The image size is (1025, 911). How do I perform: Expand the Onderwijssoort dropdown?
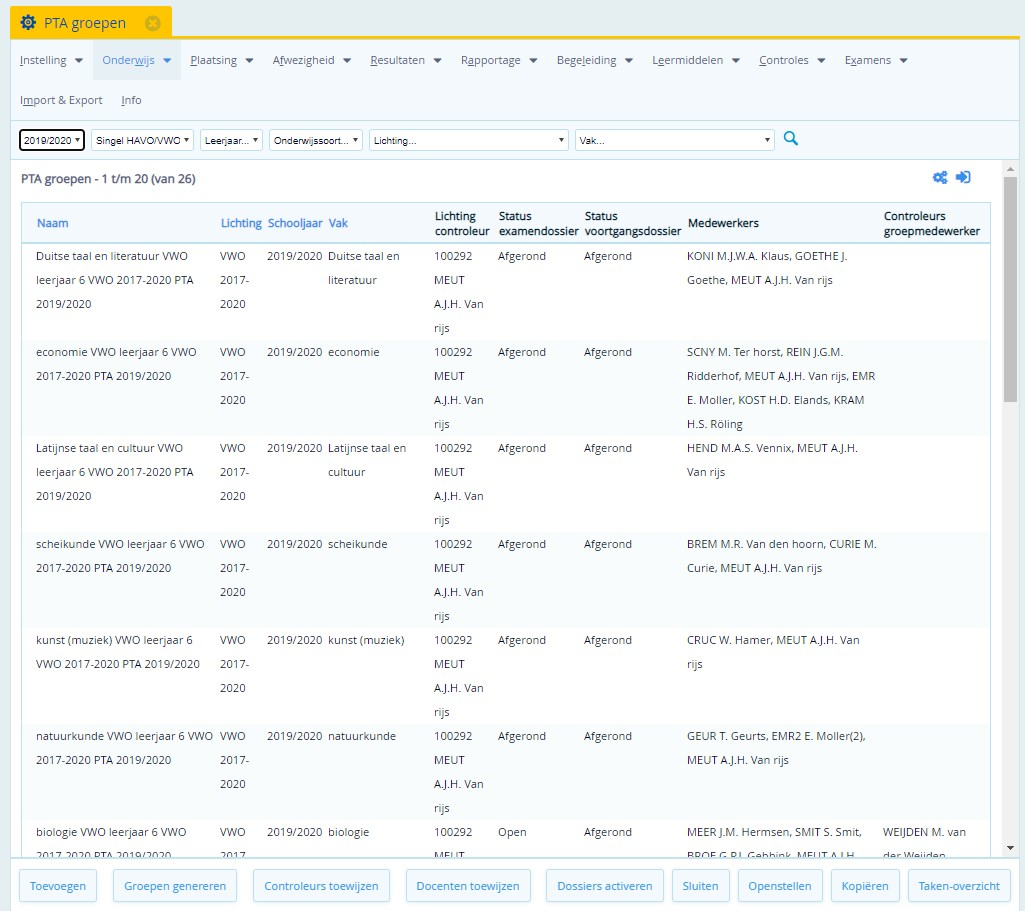pyautogui.click(x=316, y=140)
